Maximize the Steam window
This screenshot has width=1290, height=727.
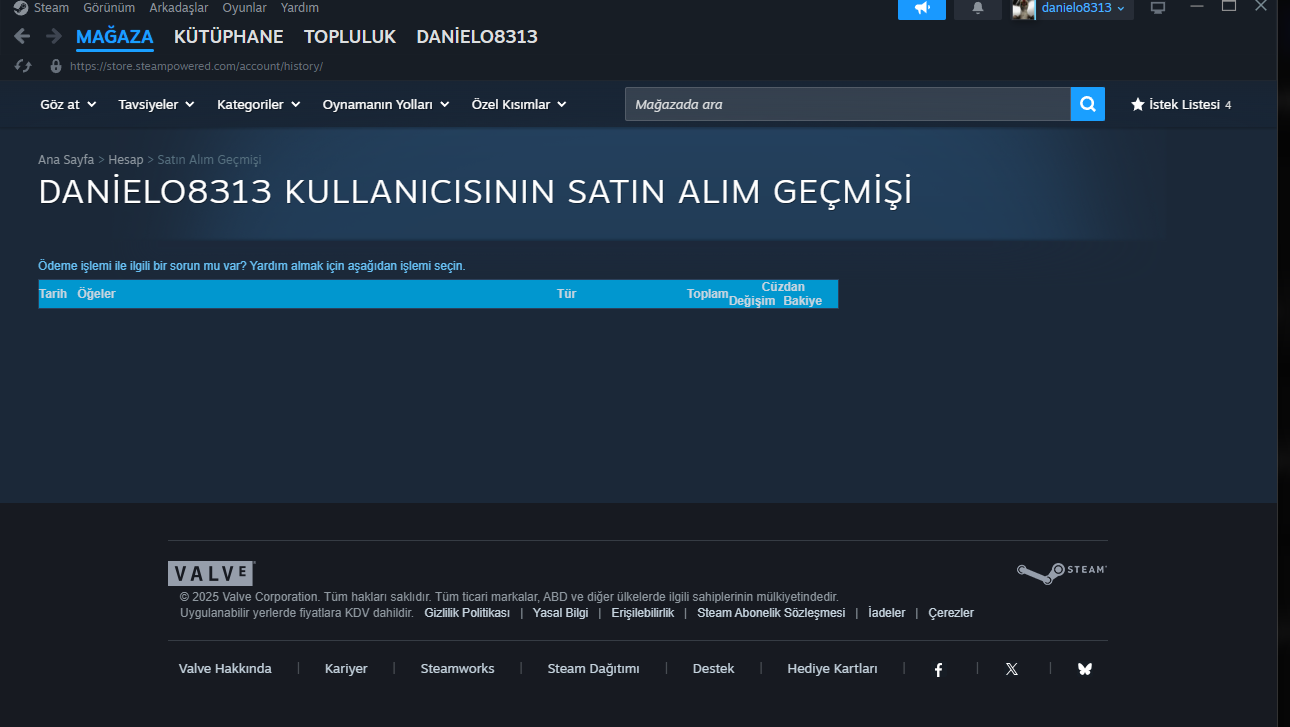click(x=1229, y=6)
